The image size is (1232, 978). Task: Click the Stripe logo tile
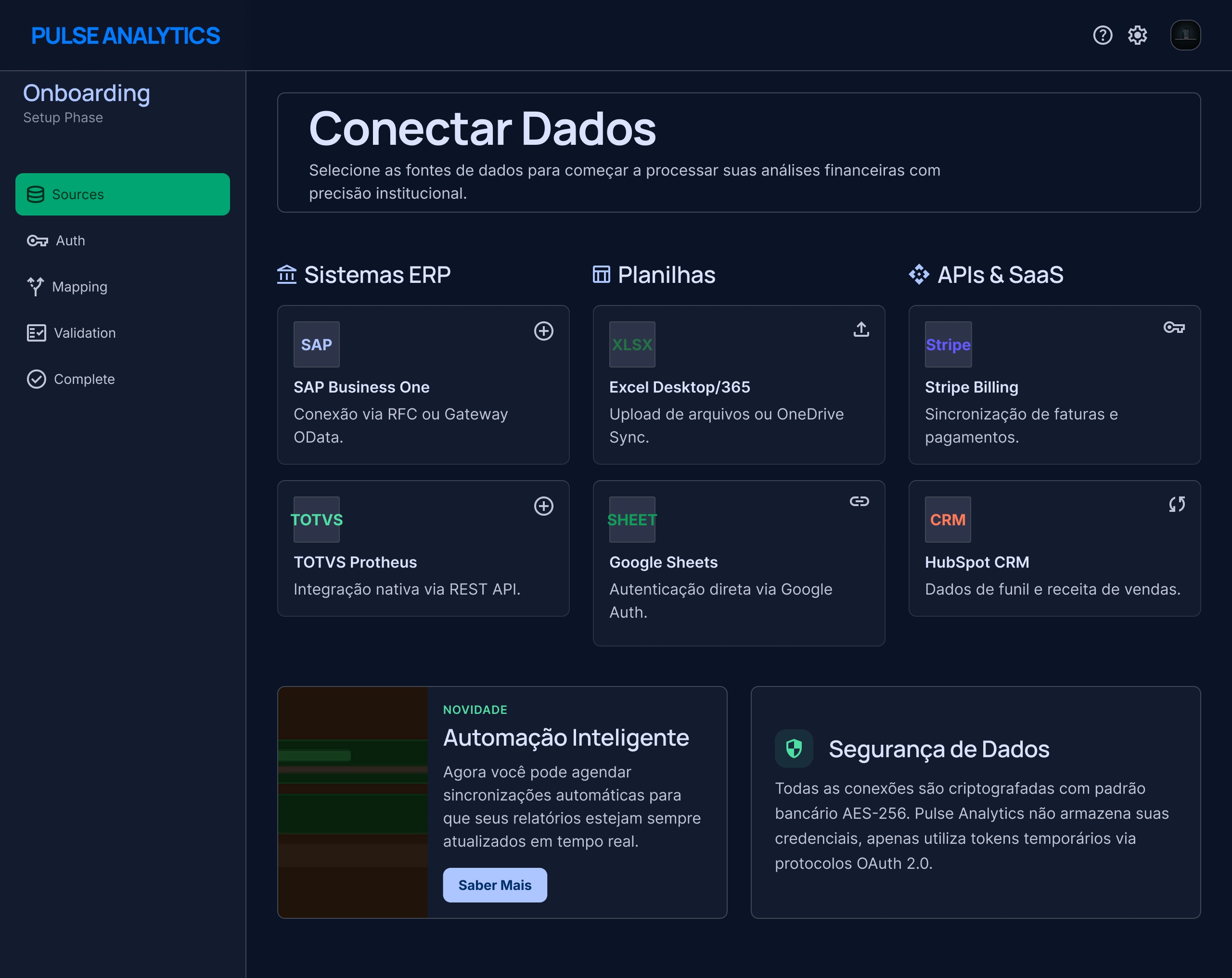click(x=948, y=344)
